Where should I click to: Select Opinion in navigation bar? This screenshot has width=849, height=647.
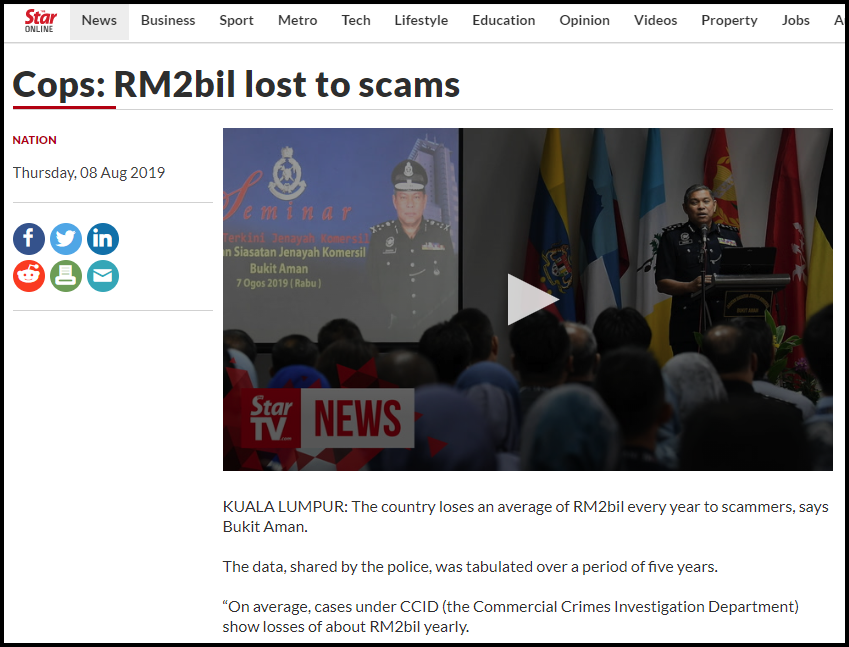click(584, 21)
